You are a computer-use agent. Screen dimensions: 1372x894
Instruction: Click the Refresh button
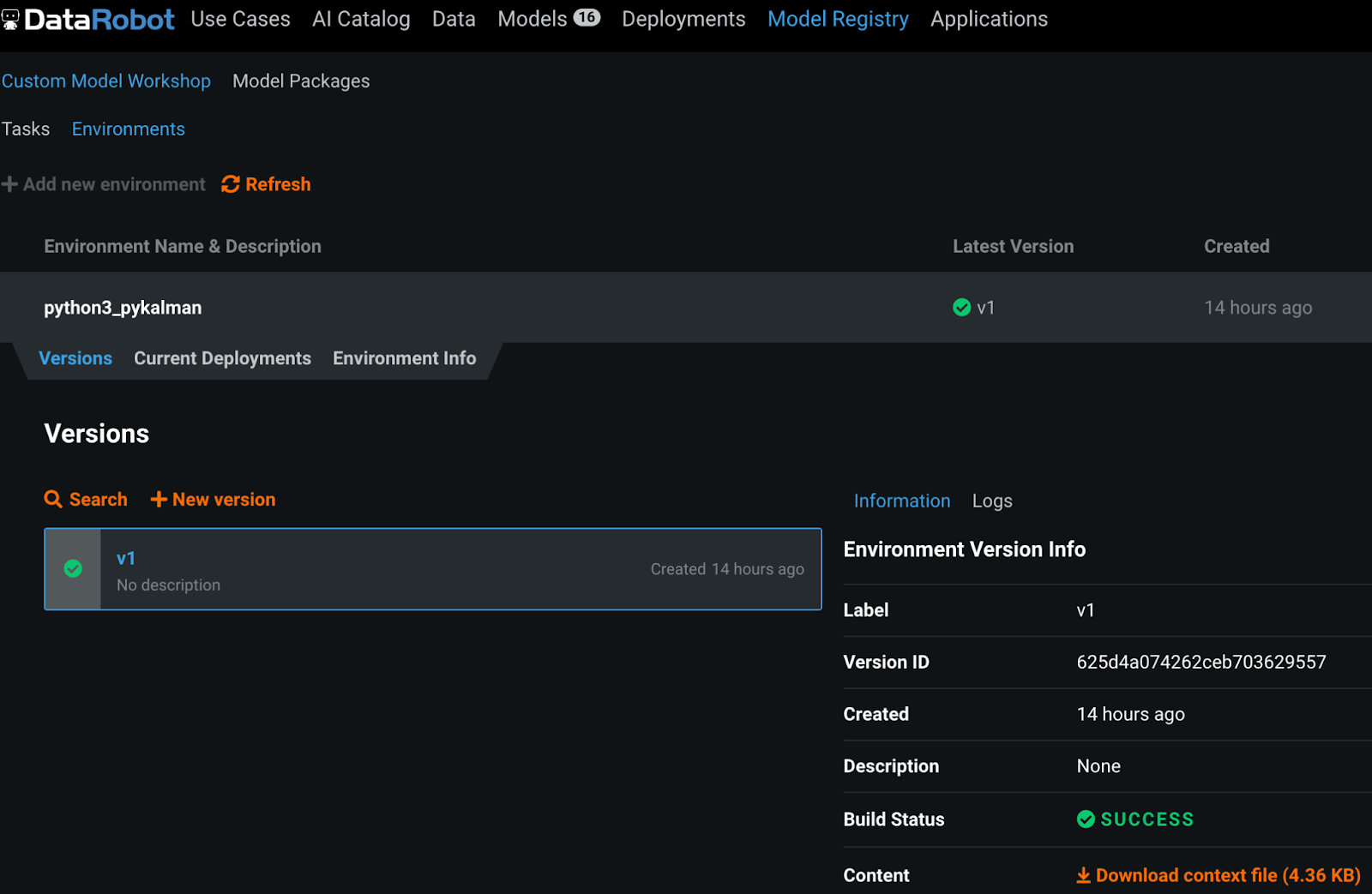(266, 184)
